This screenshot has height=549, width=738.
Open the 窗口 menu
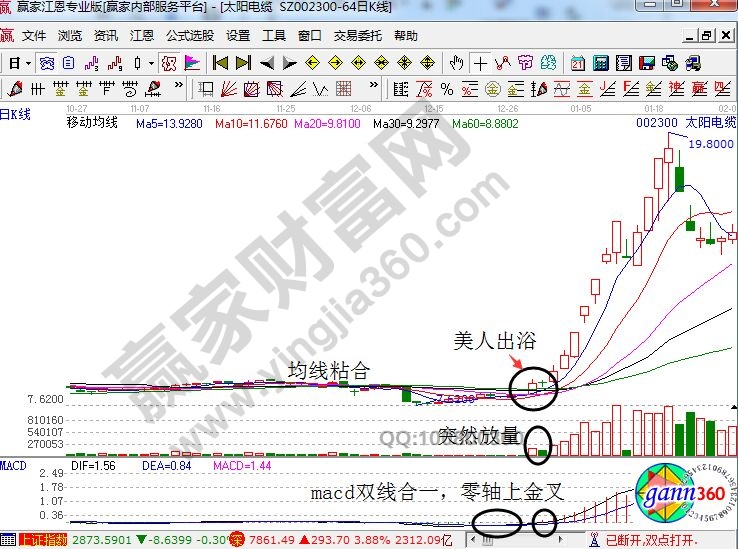[310, 36]
